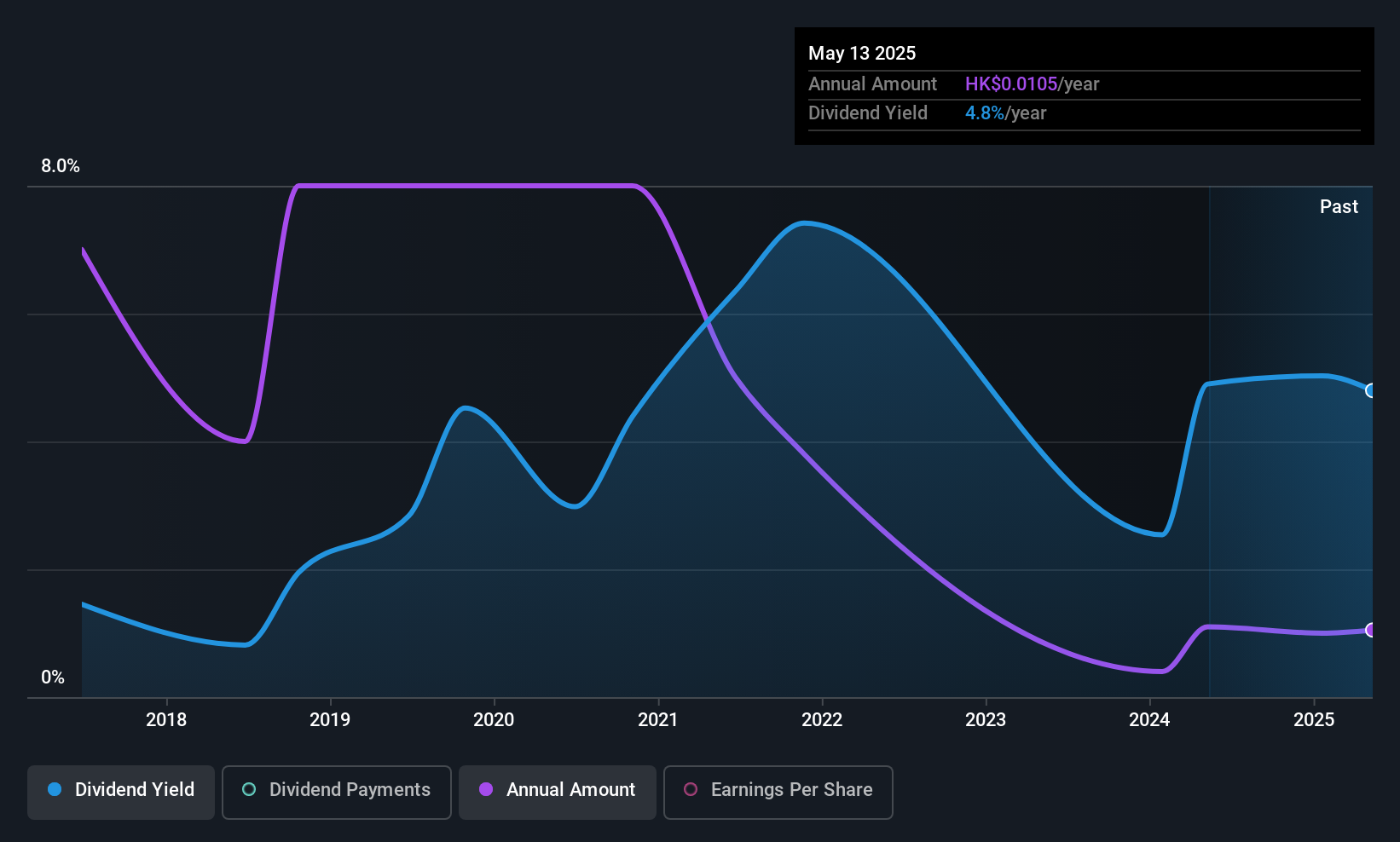Viewport: 1400px width, 842px height.
Task: Click the 2020 x-axis label
Action: point(494,720)
